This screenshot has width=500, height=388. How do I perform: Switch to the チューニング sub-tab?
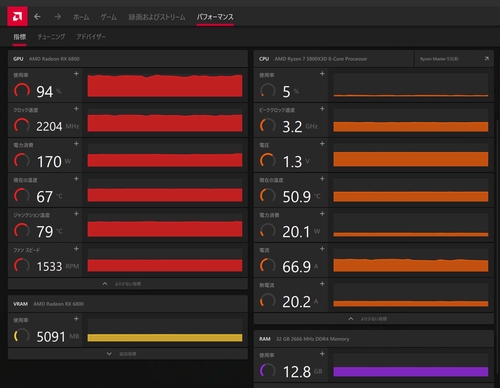click(51, 37)
